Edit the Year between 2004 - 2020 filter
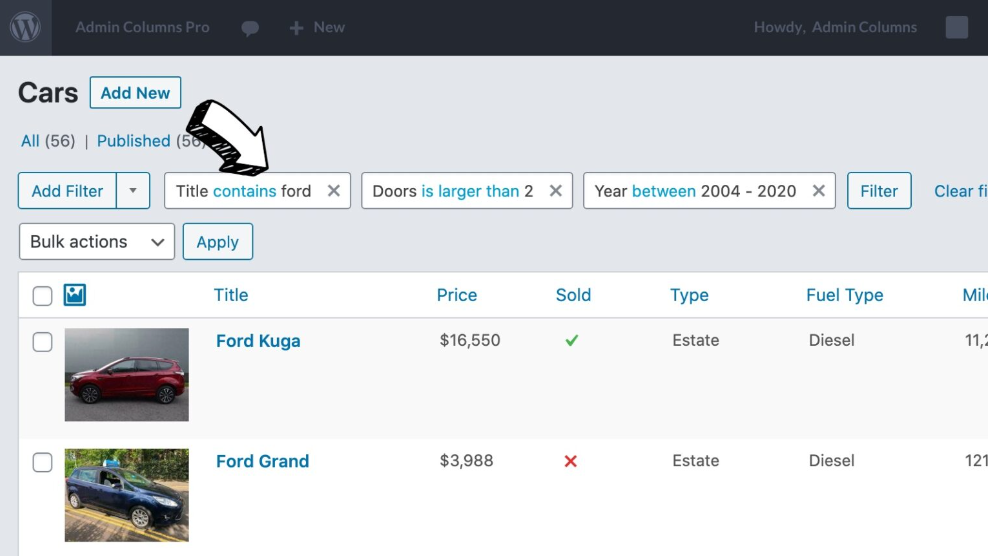This screenshot has width=988, height=556. 696,191
